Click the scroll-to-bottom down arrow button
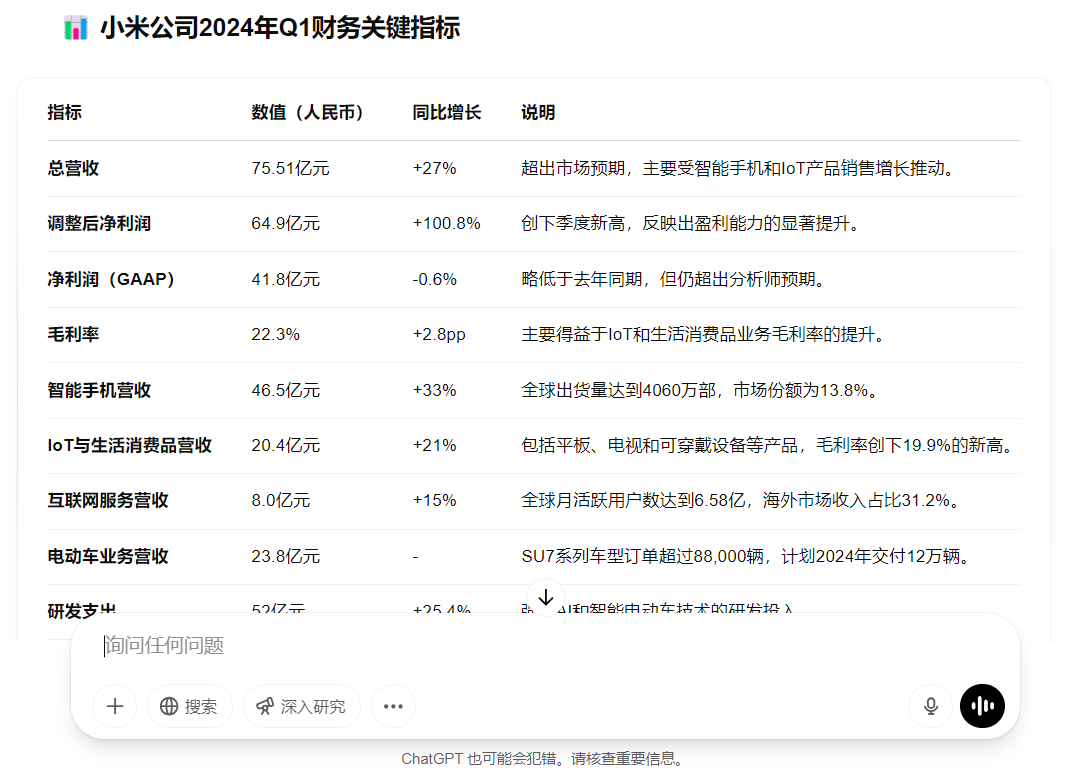This screenshot has width=1071, height=776. (546, 598)
